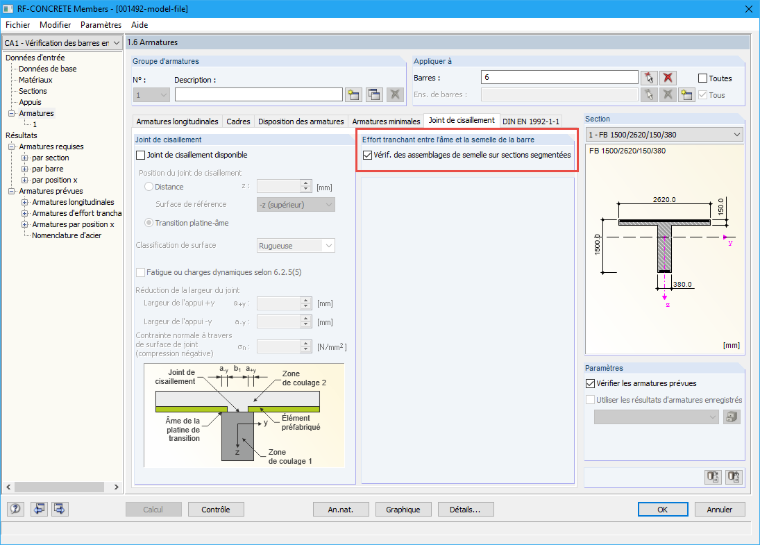Click the previous window arrow icon
Viewport: 760px width, 545px height.
[x=38, y=509]
